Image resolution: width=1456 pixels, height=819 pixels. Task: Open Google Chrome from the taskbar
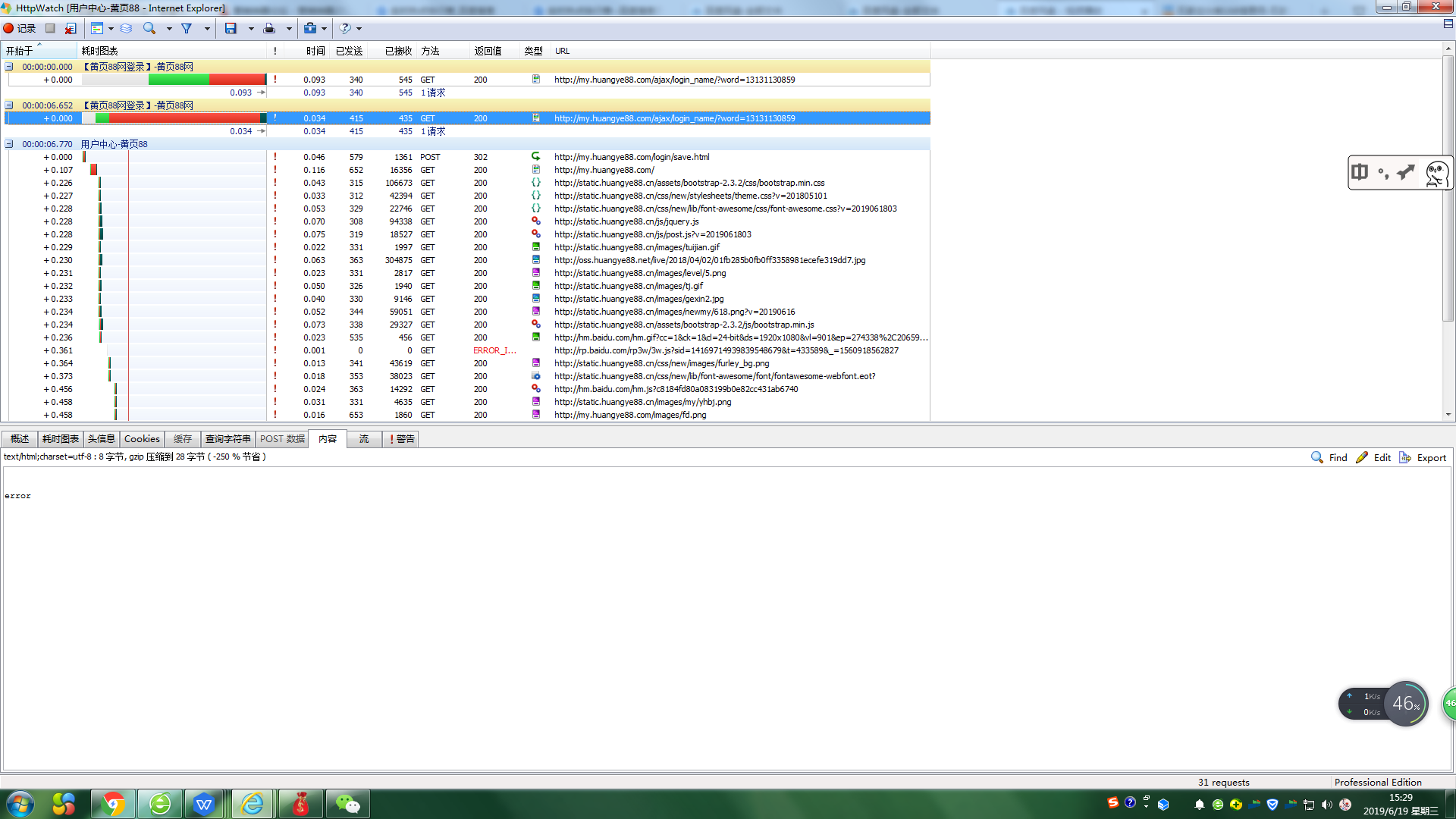coord(114,804)
